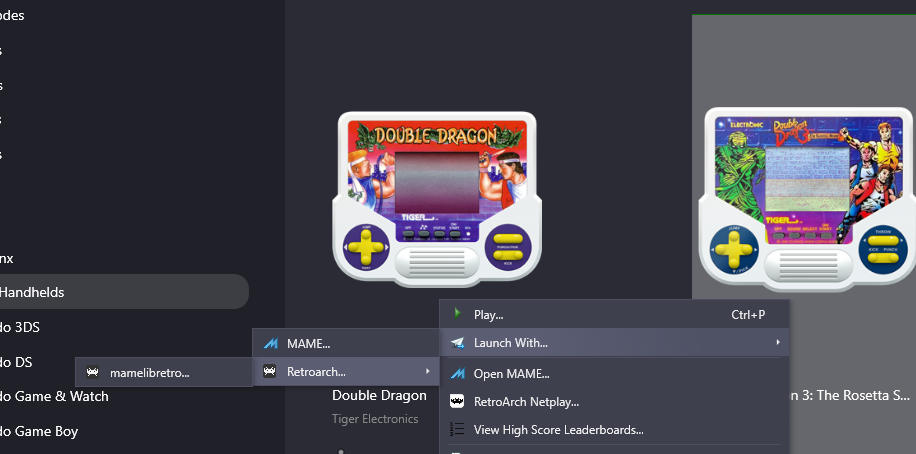The width and height of the screenshot is (916, 454).
Task: Click the MAME logo icon in Launch With submenu
Action: [x=270, y=344]
